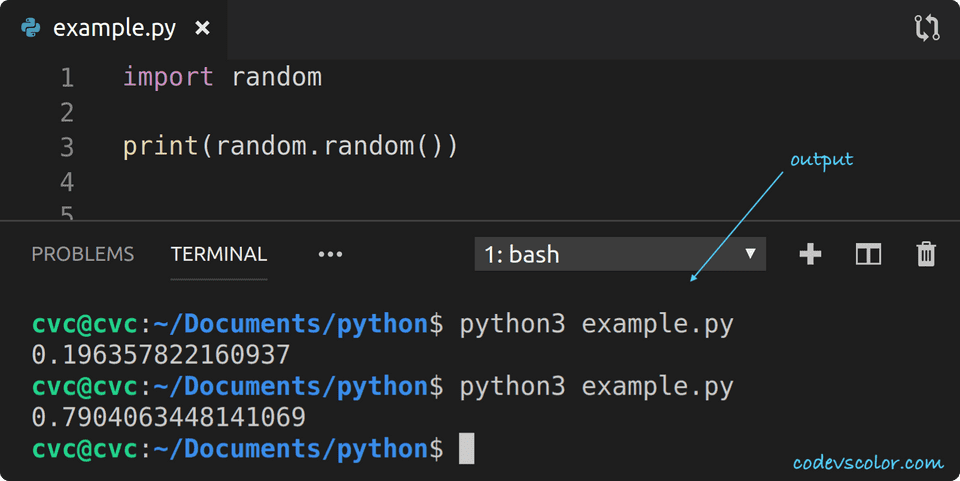Click the Python file icon on the tab

[31, 28]
